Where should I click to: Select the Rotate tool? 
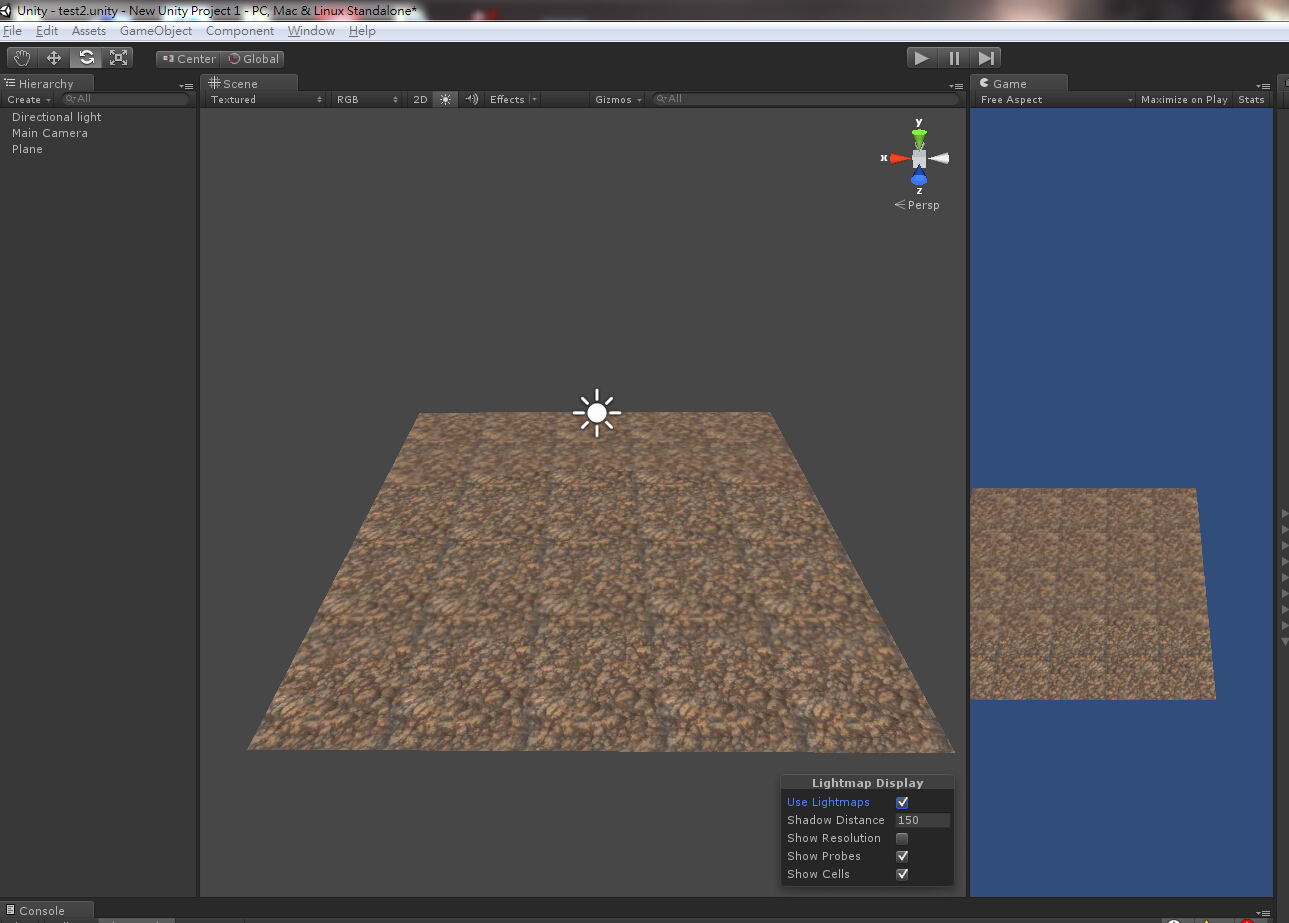tap(87, 58)
